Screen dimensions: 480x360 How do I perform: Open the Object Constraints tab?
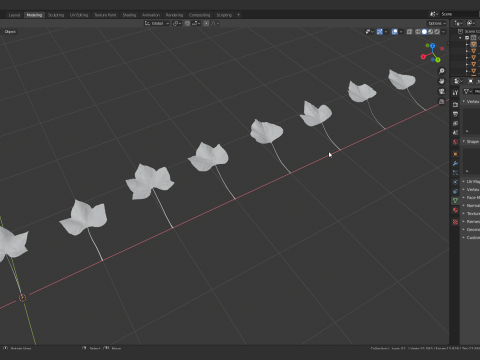click(455, 191)
